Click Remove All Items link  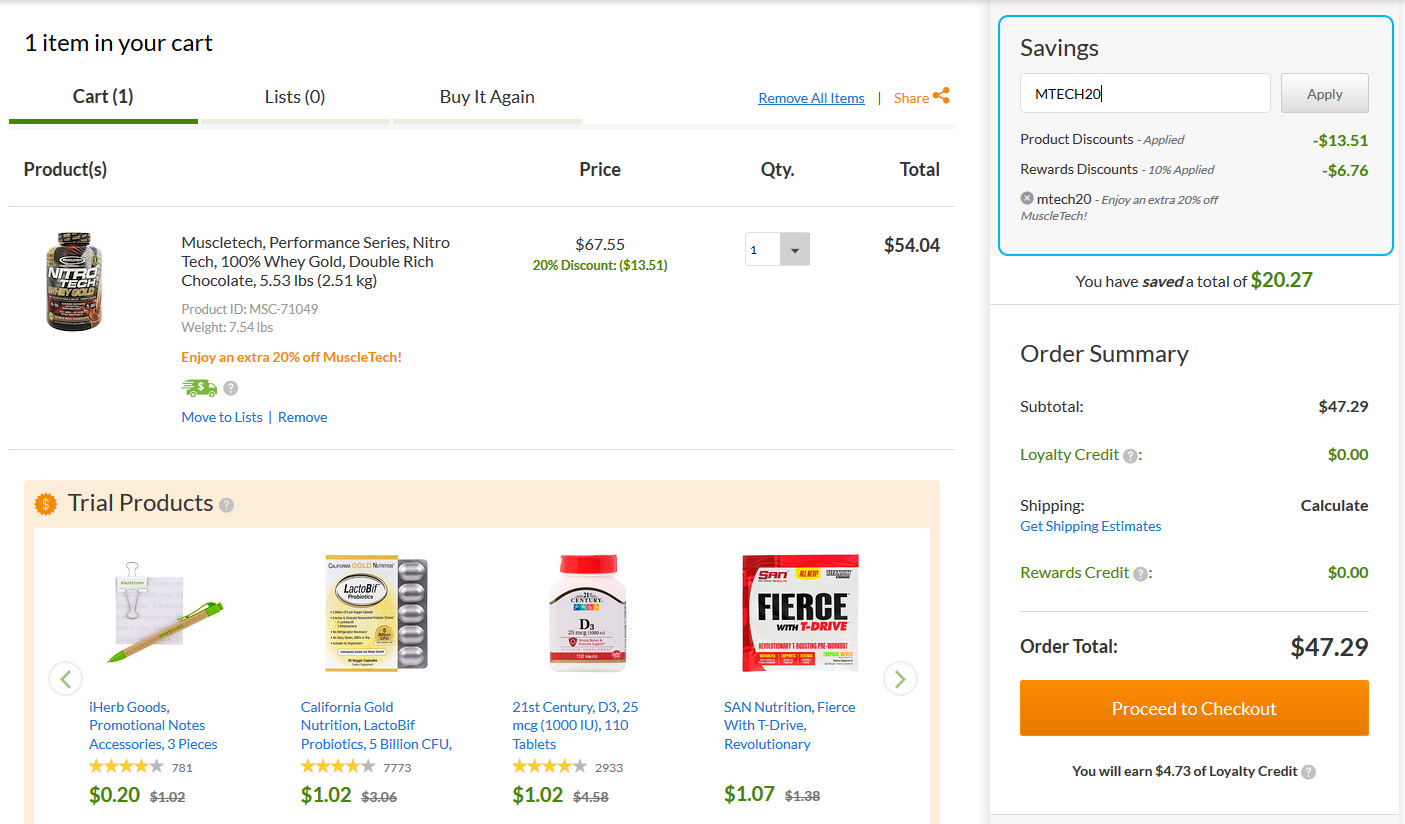(811, 98)
